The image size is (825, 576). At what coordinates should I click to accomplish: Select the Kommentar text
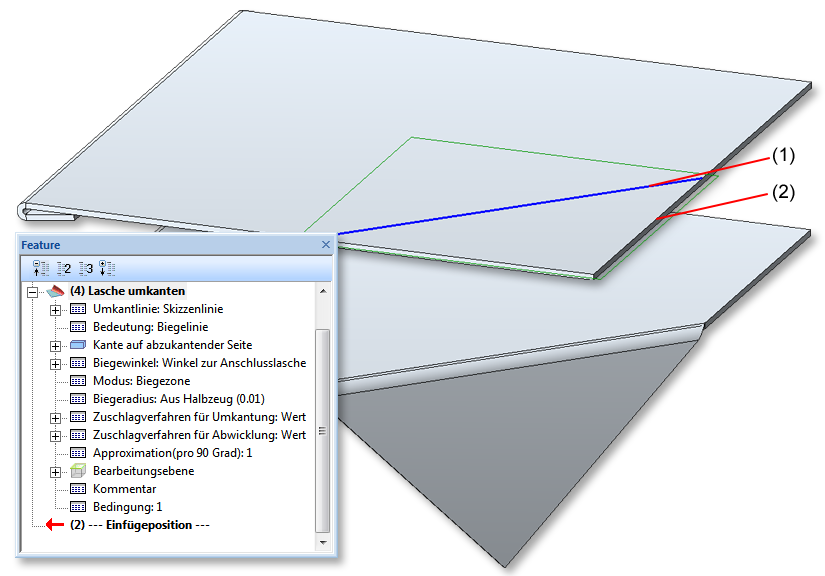click(125, 489)
